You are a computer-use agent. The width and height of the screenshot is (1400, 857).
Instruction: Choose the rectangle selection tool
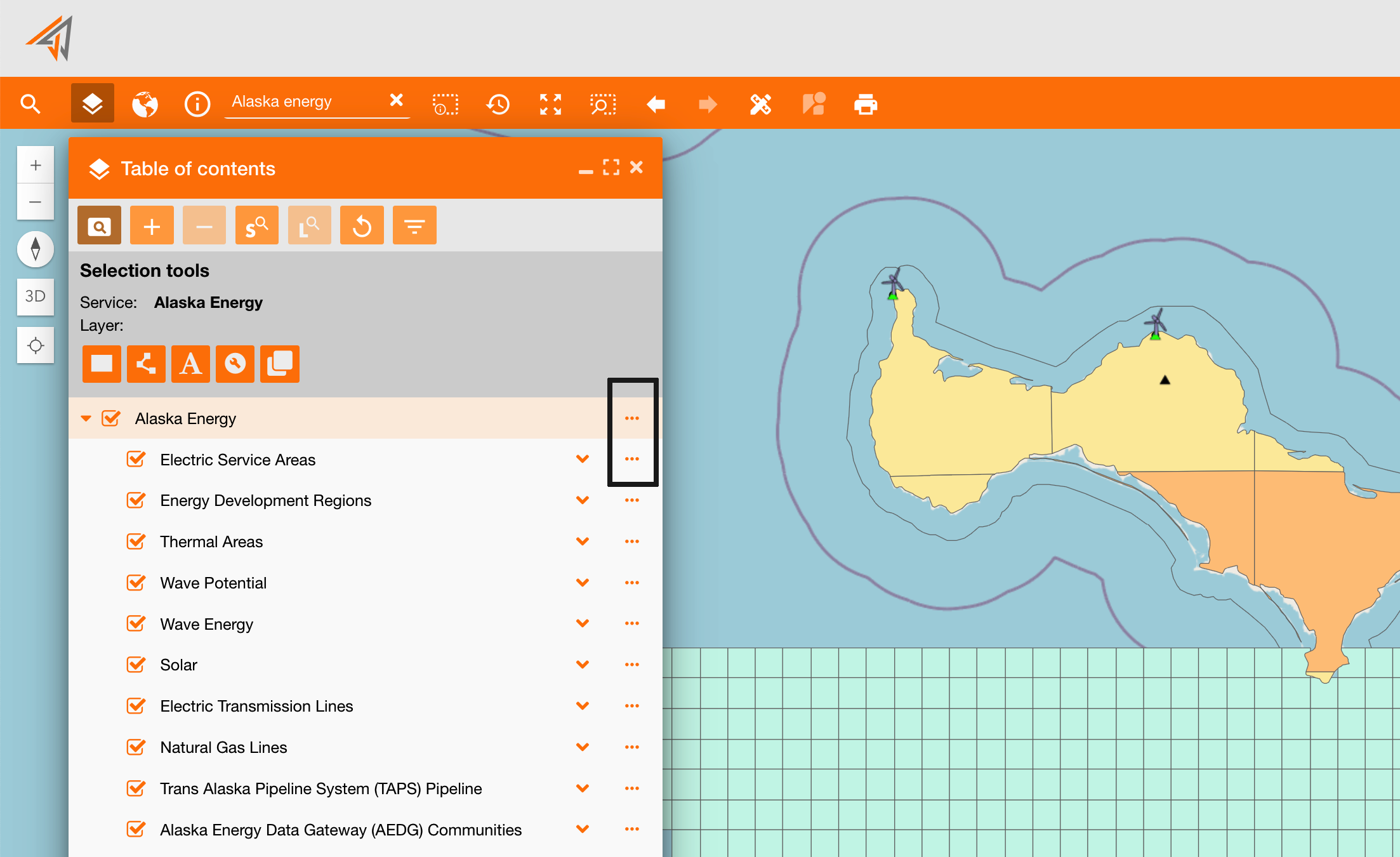(102, 364)
